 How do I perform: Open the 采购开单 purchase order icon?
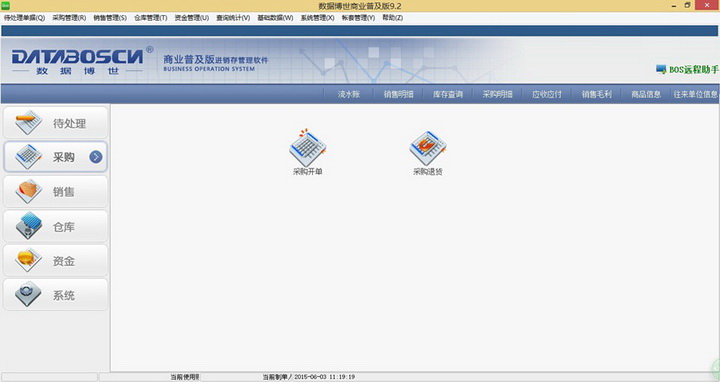tap(308, 152)
